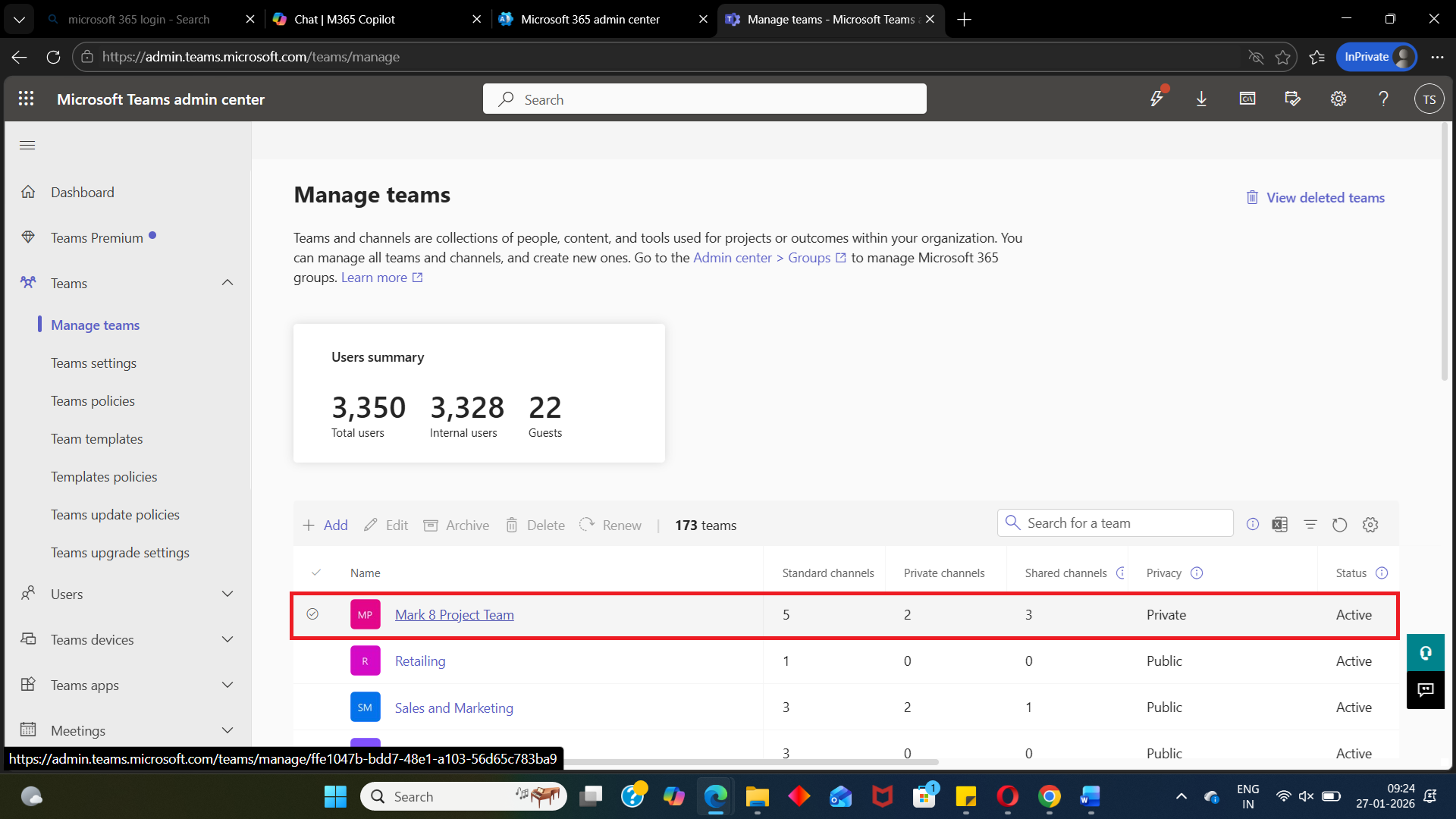Screen dimensions: 1456x819
Task: Expand the Meetings section
Action: click(x=227, y=730)
